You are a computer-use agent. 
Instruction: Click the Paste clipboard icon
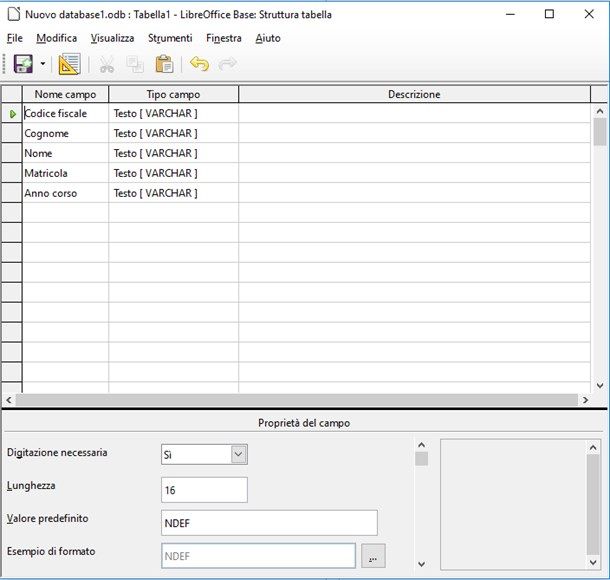164,64
